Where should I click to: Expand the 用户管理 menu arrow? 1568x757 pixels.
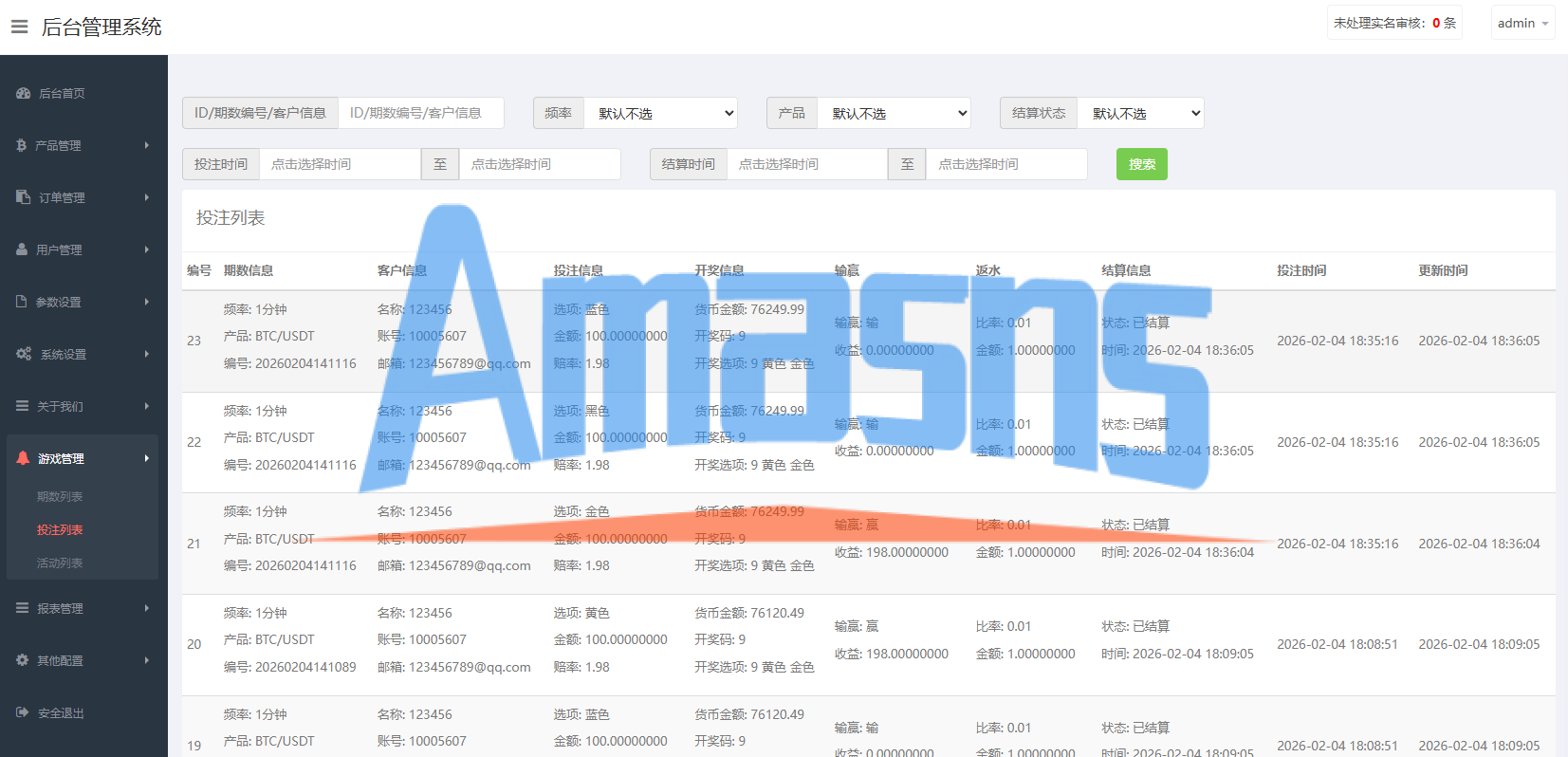pos(147,249)
